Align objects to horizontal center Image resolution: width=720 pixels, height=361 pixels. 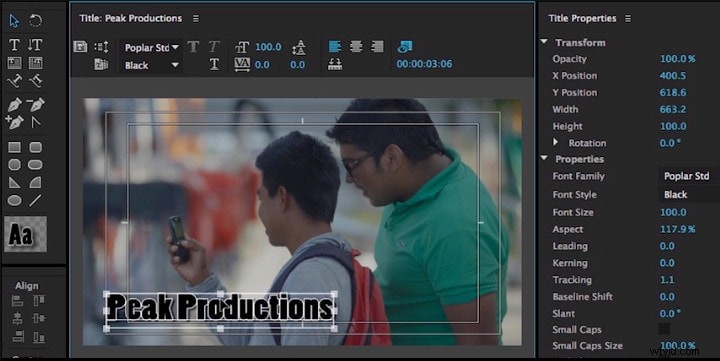pyautogui.click(x=17, y=318)
